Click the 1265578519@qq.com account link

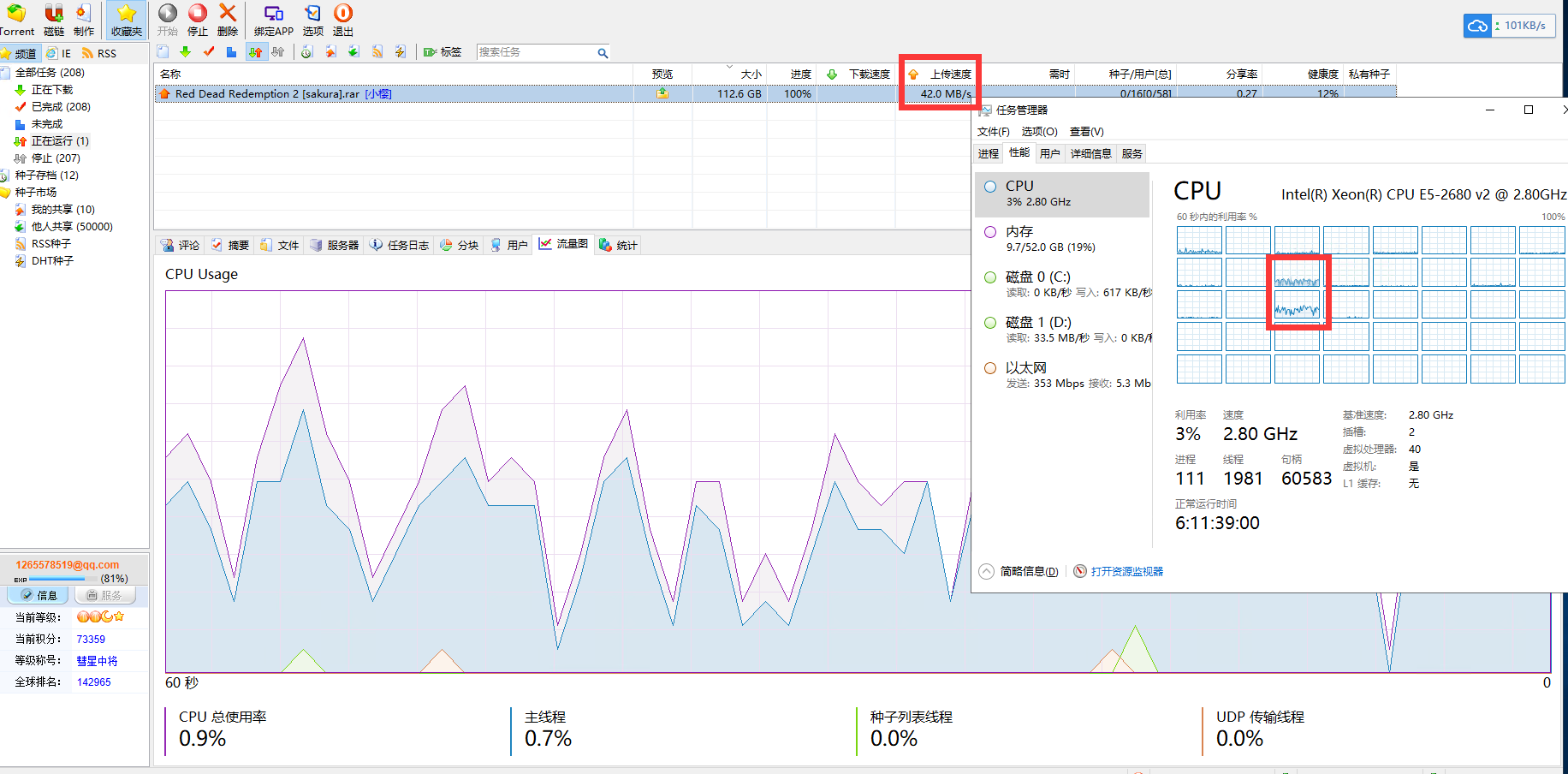coord(68,565)
